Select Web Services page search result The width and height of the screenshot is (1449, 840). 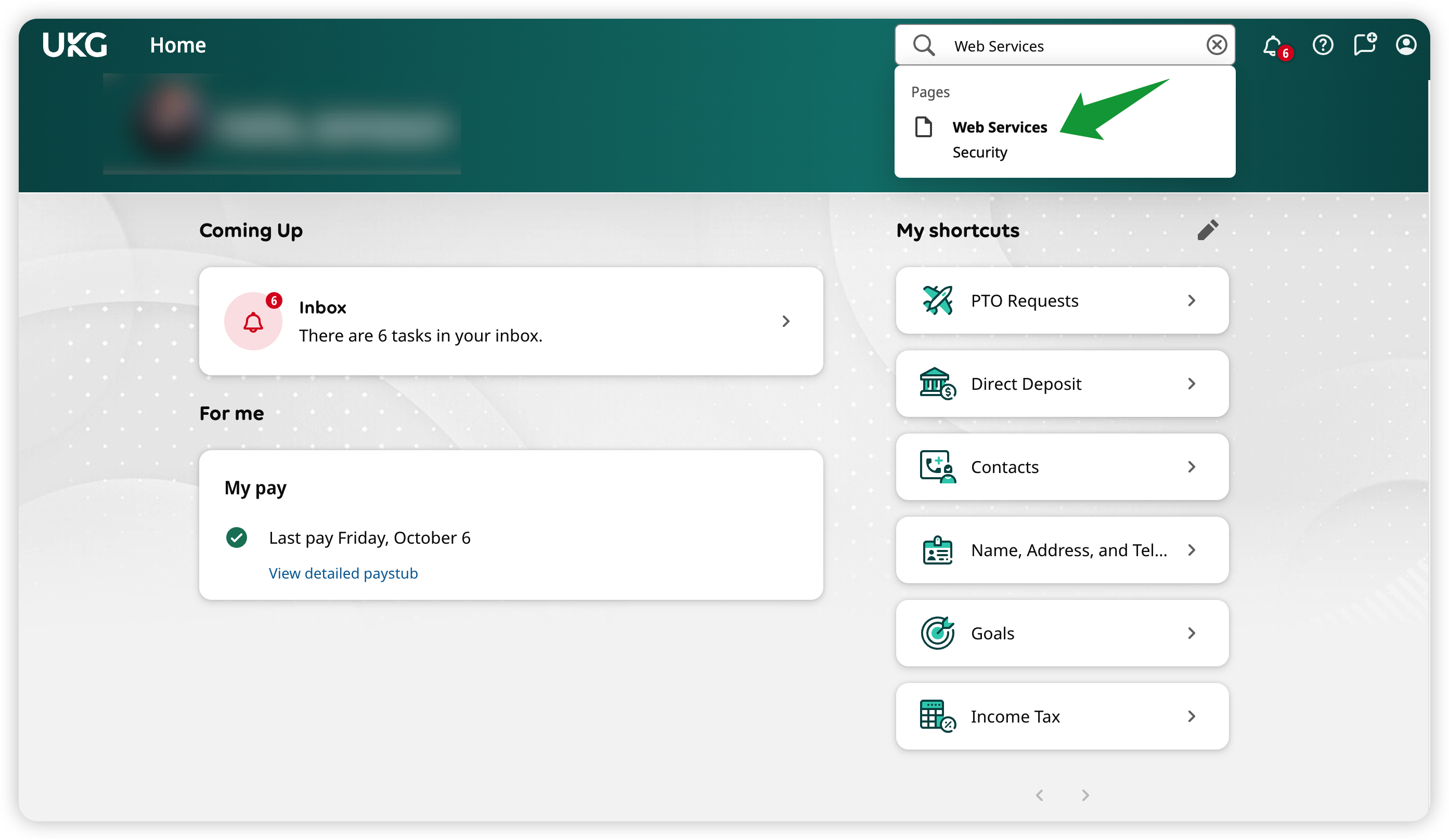999,127
